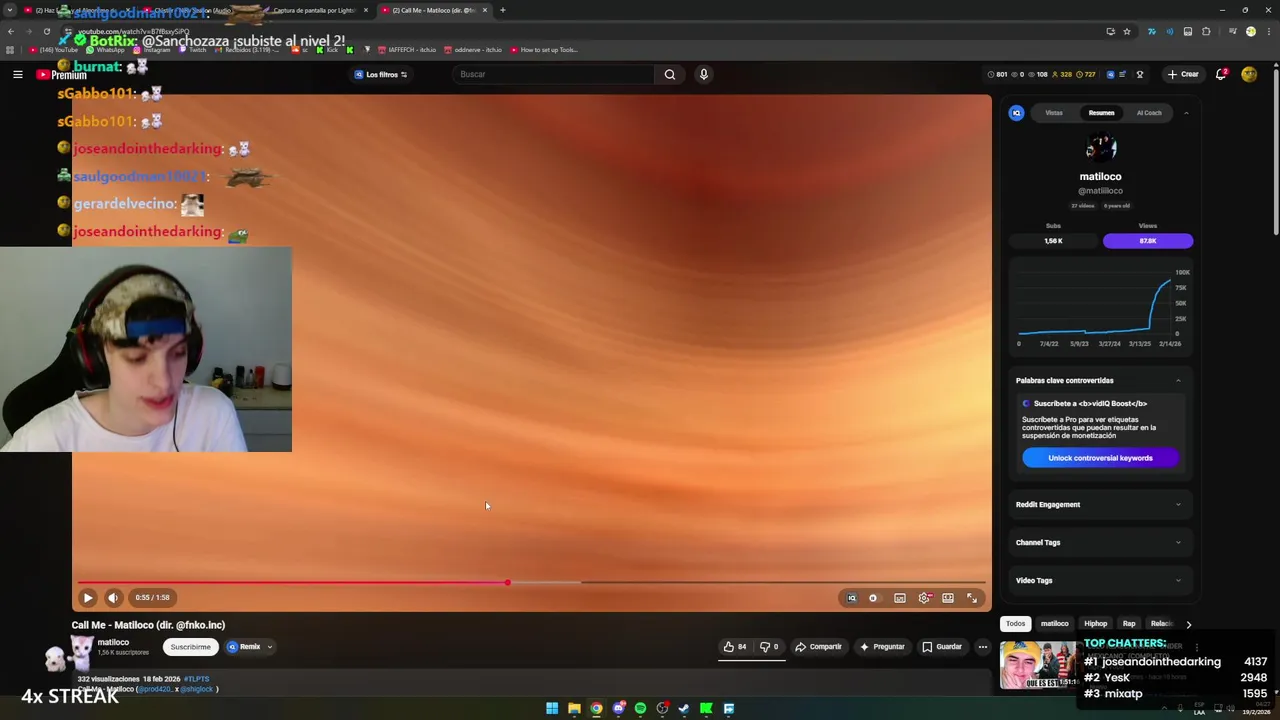The width and height of the screenshot is (1280, 720).
Task: Reload the page
Action: (46, 31)
